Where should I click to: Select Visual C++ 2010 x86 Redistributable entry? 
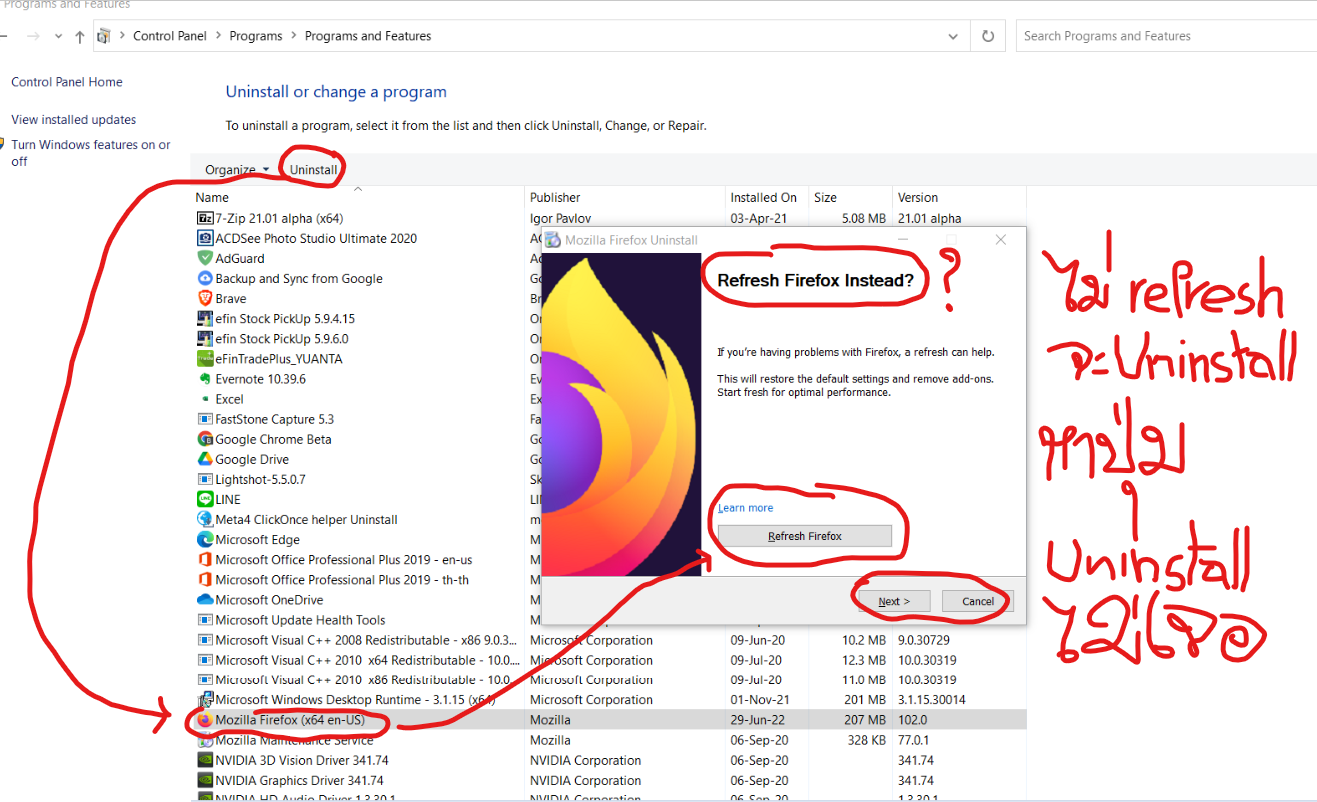tap(367, 680)
